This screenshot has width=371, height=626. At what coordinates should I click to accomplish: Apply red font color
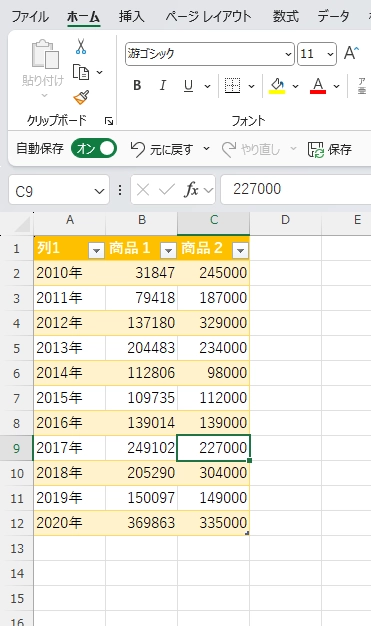[x=318, y=85]
